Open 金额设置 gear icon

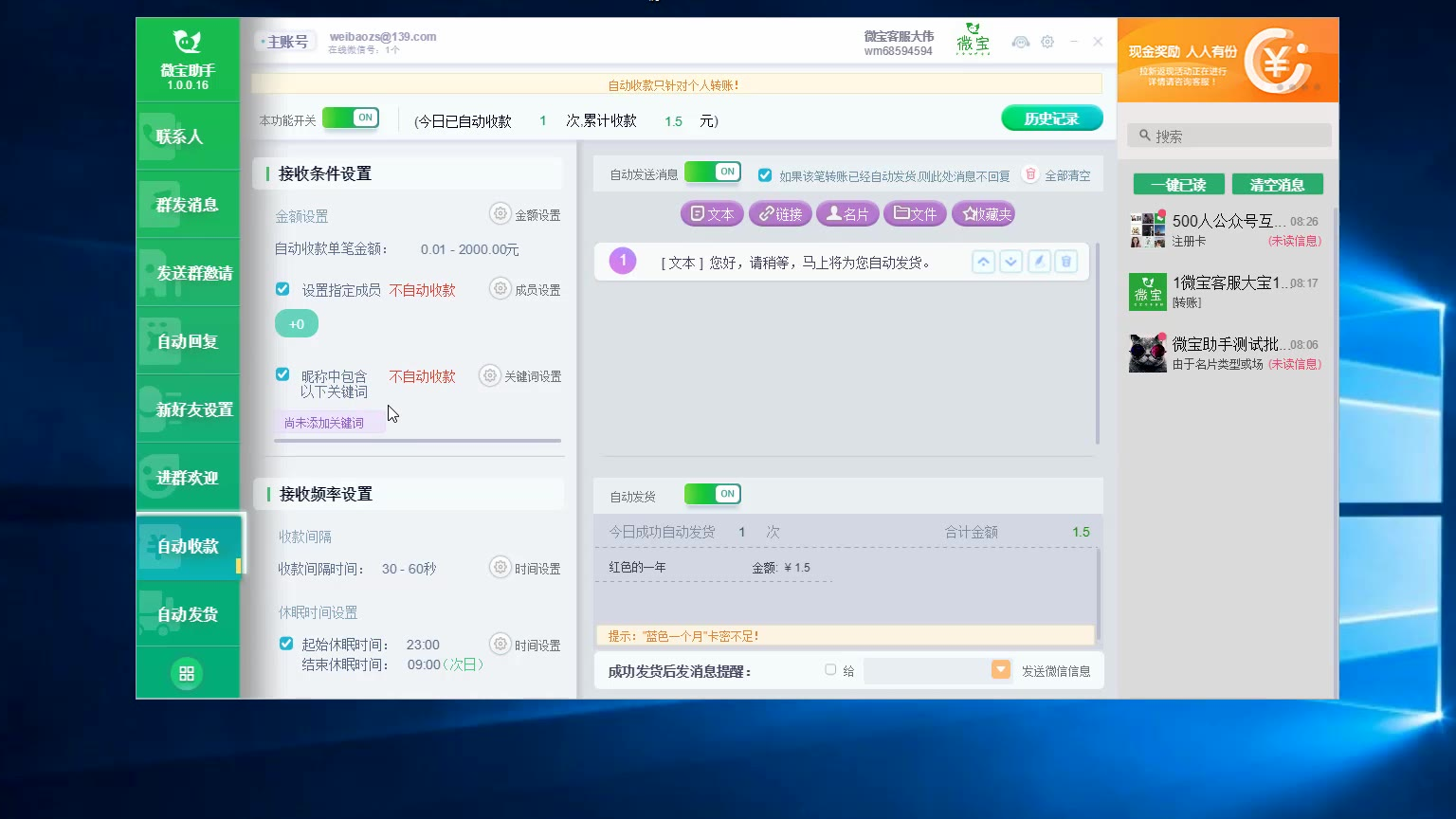[500, 213]
